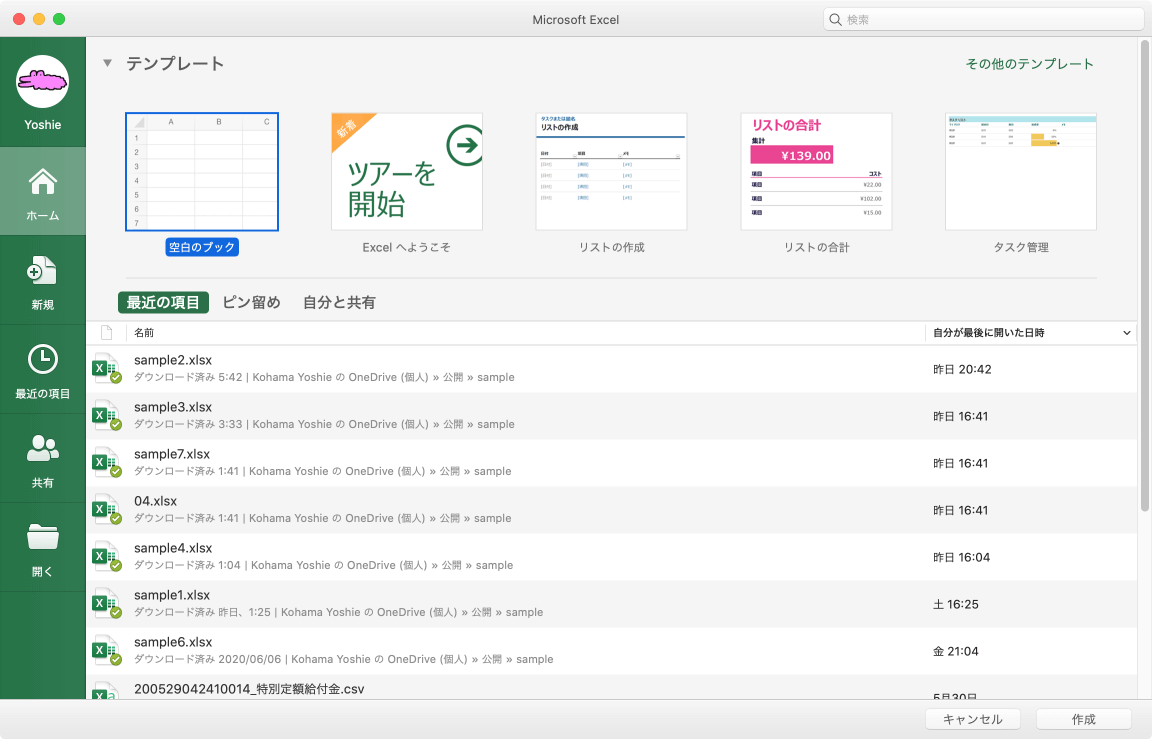The height and width of the screenshot is (739, 1152).
Task: Click the Excel file icon for sample4.xlsx
Action: pyautogui.click(x=107, y=557)
